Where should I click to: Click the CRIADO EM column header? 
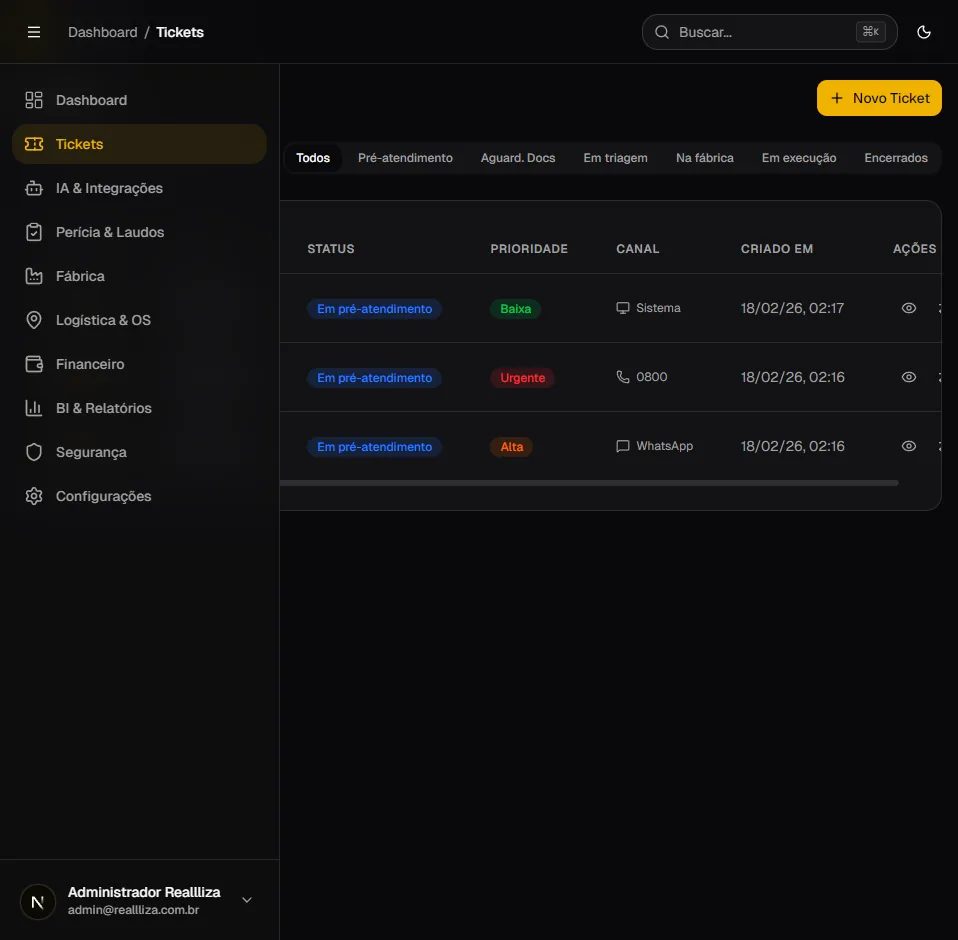point(777,249)
